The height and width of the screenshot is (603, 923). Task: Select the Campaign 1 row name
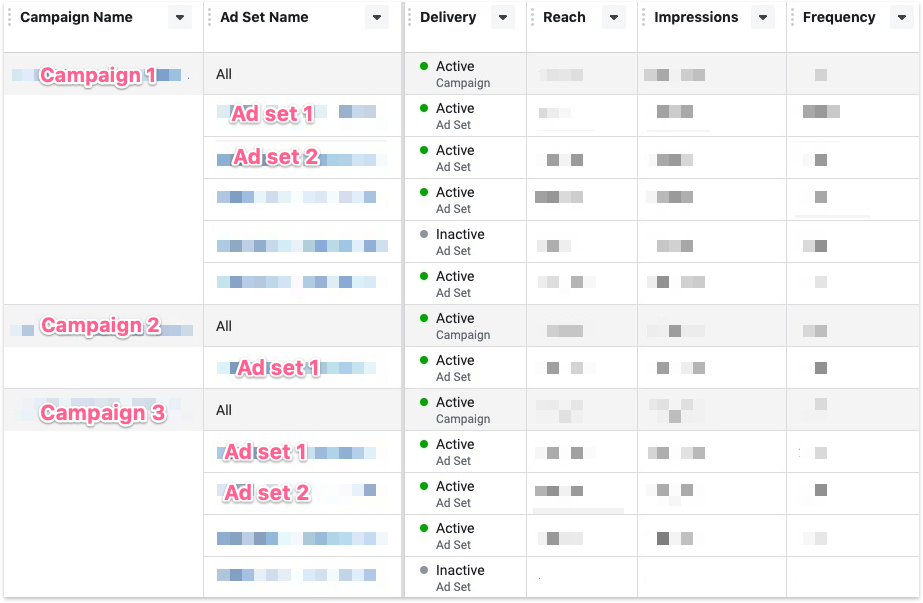coord(98,76)
